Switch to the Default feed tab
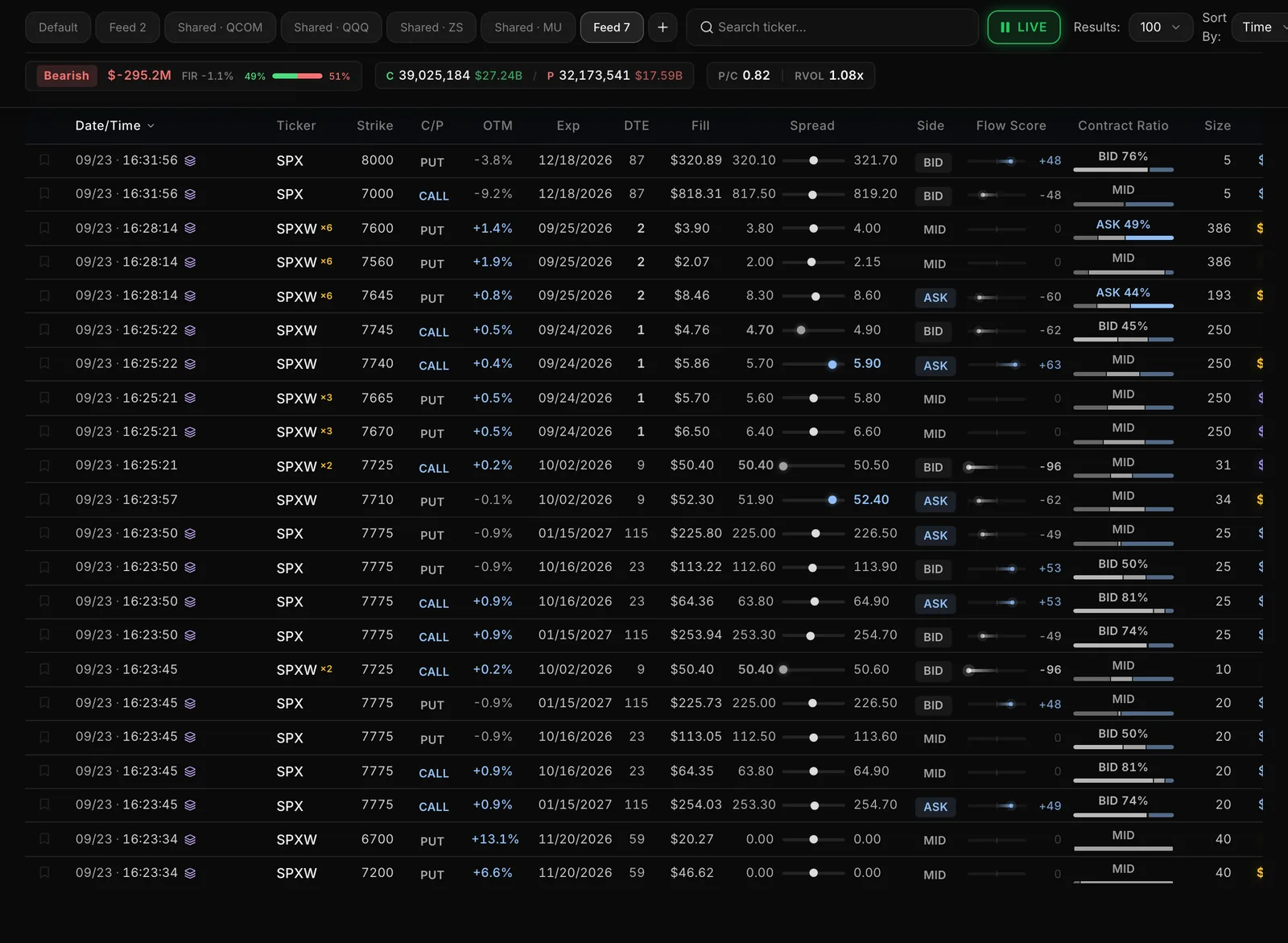 point(58,27)
